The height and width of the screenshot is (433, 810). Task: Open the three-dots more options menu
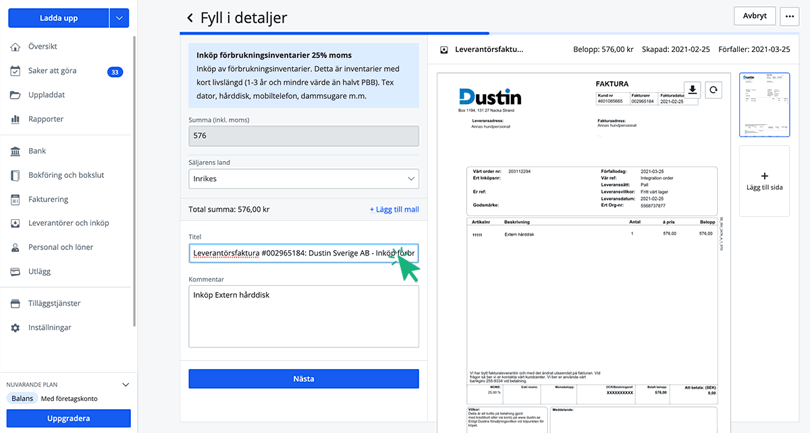(788, 16)
